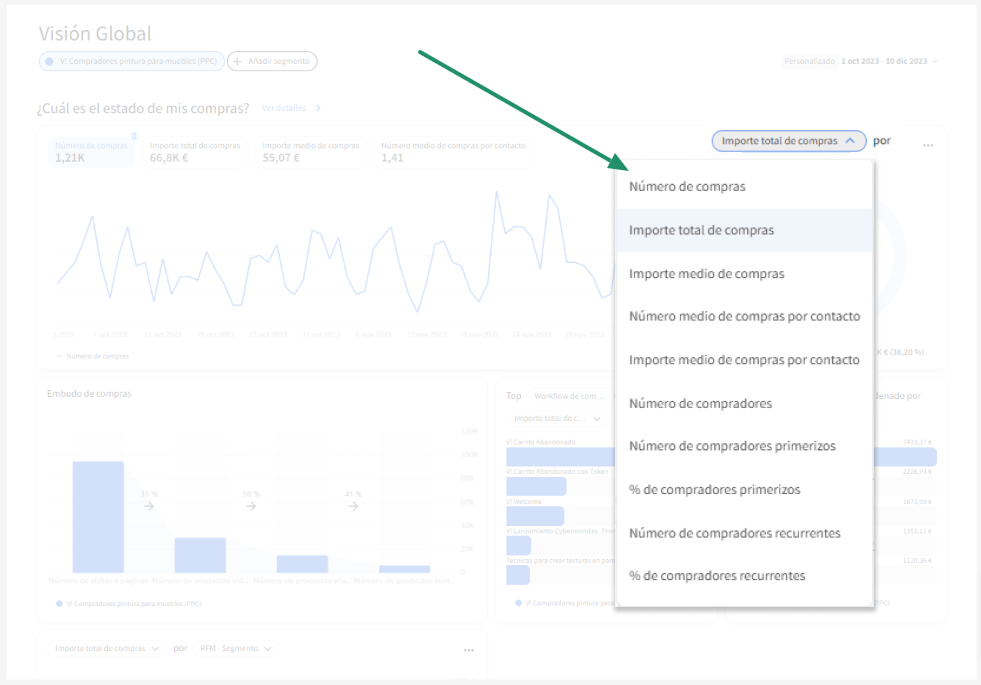981x685 pixels.
Task: Select Número de compradores primerizos option
Action: coord(745,446)
